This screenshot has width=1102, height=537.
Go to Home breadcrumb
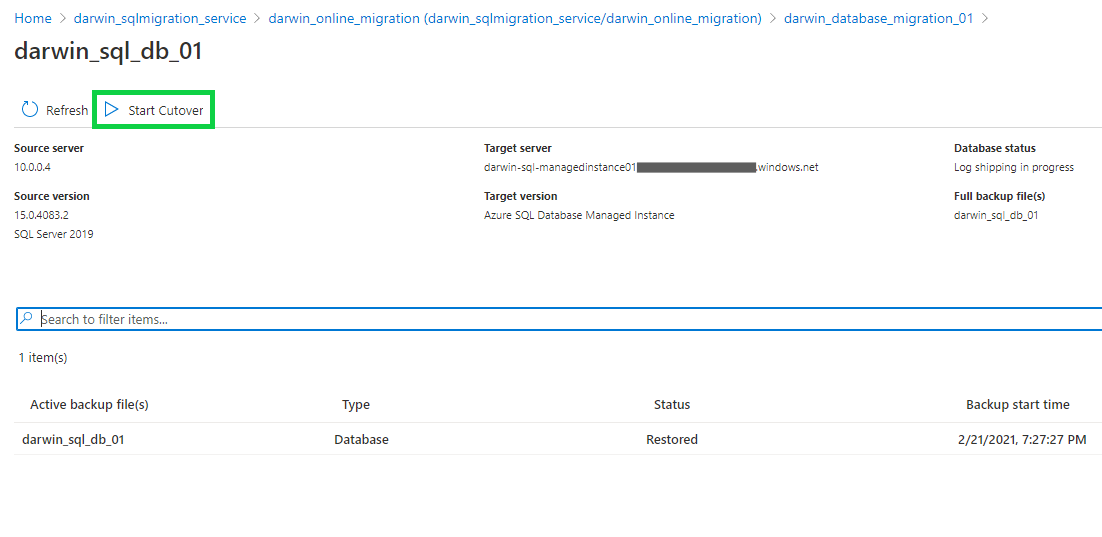[33, 18]
